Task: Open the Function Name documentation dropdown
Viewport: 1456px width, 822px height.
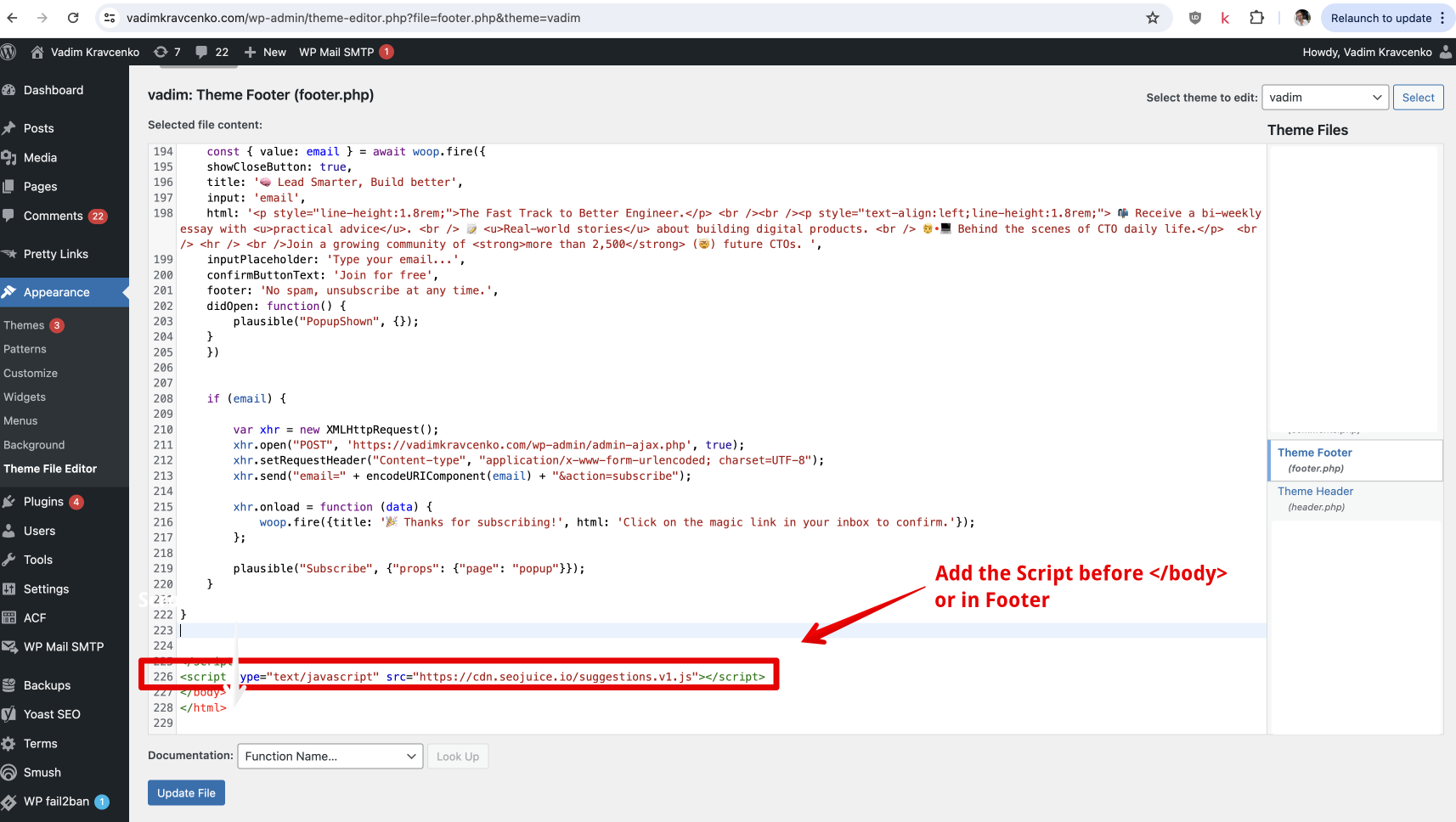Action: pos(330,756)
